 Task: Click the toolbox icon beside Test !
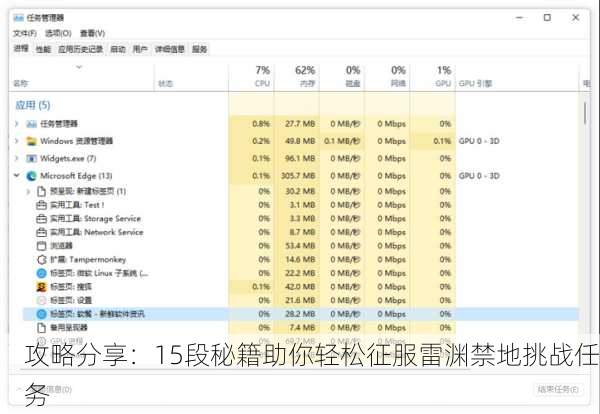pyautogui.click(x=41, y=205)
